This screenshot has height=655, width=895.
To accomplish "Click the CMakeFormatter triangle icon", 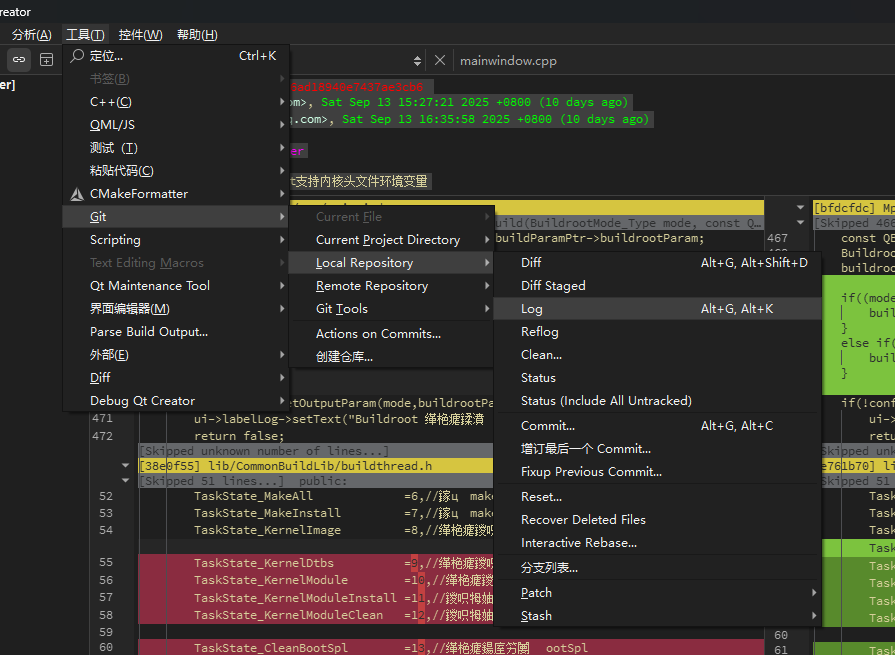I will [x=77, y=194].
